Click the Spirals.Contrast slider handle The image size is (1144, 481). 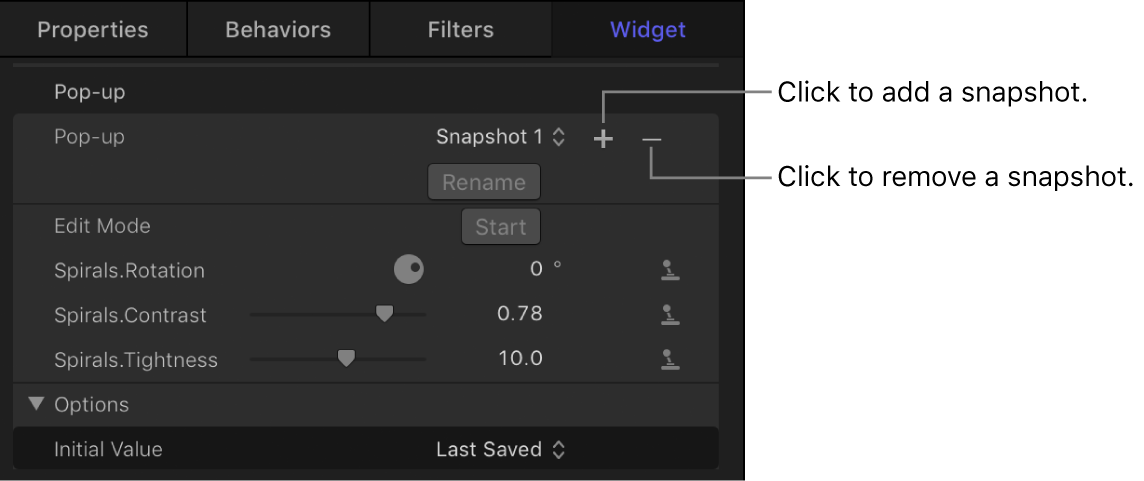tap(384, 314)
